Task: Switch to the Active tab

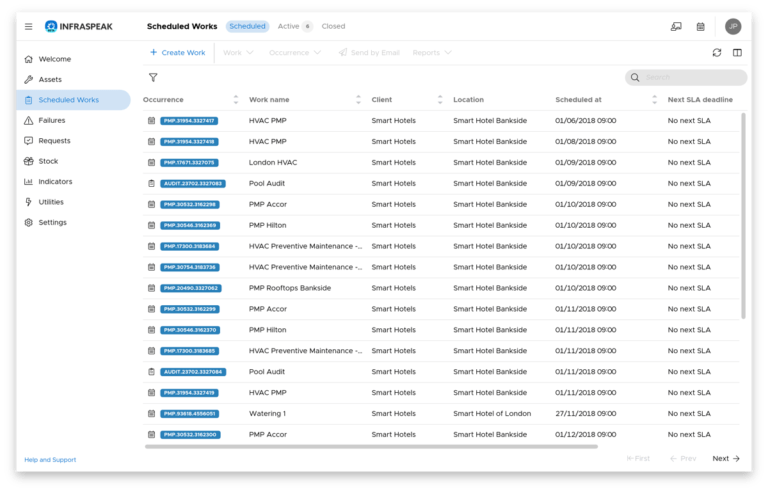Action: pyautogui.click(x=294, y=26)
